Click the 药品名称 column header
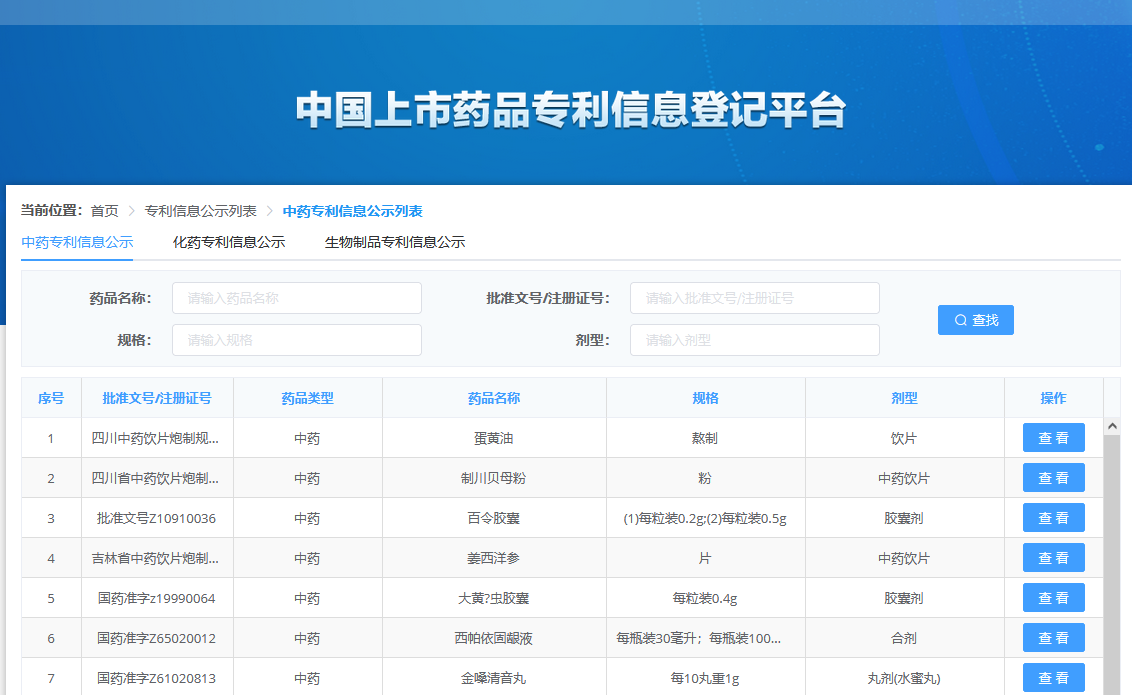Screen dimensions: 1132x695 [x=494, y=398]
